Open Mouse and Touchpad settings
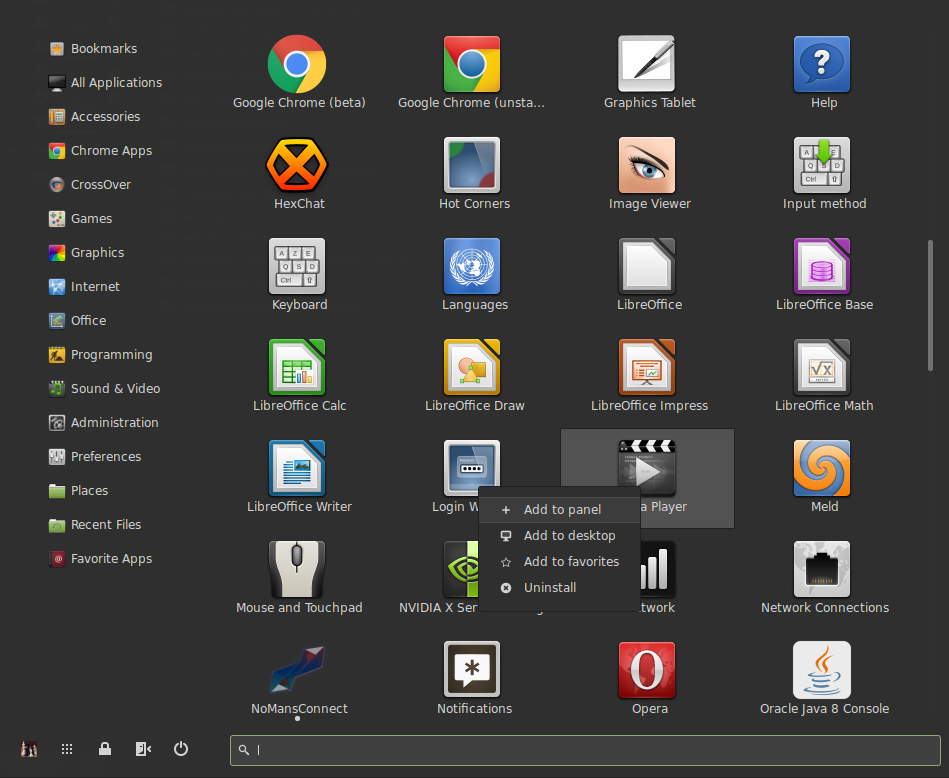This screenshot has height=778, width=949. click(x=297, y=578)
